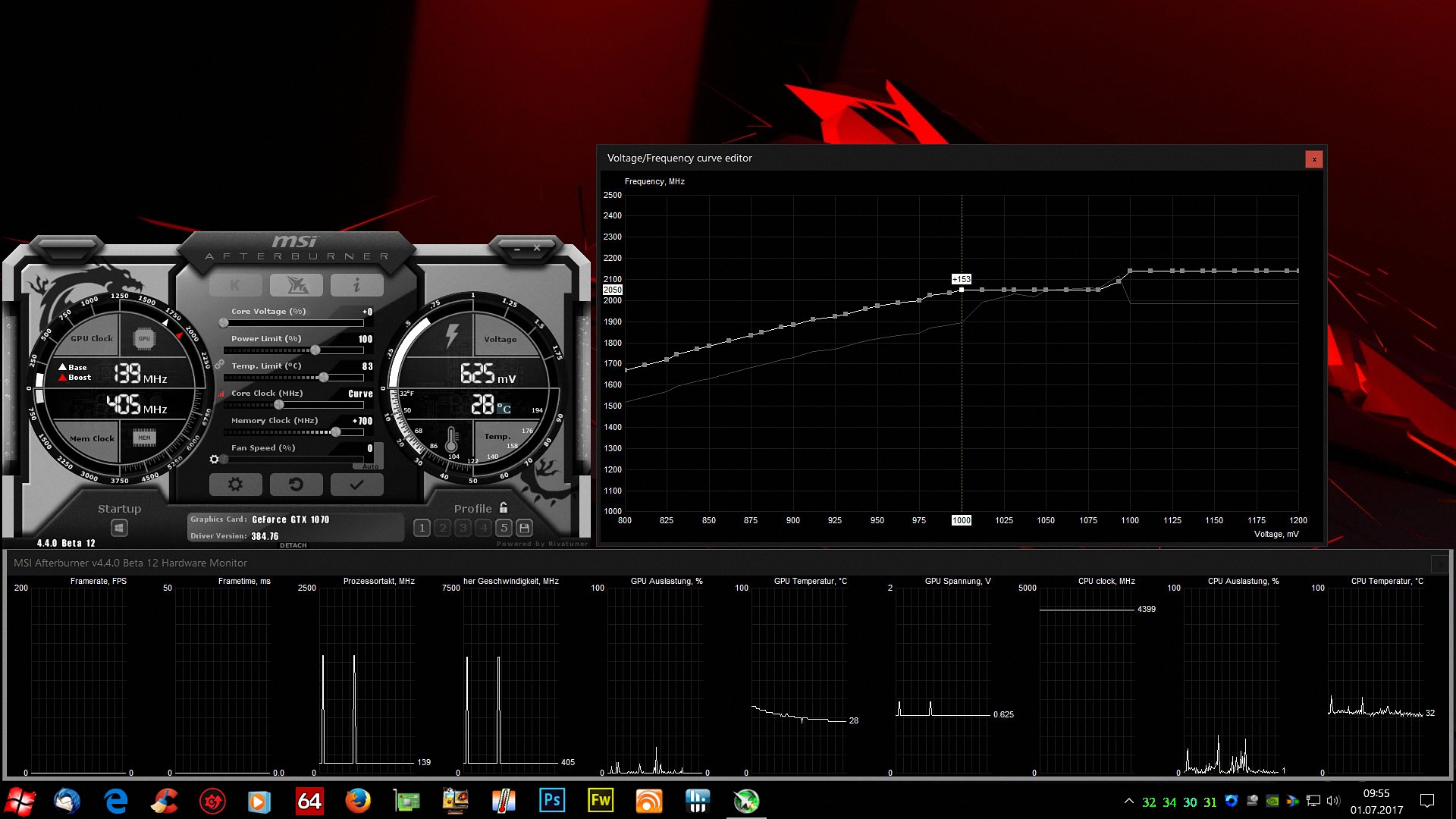Viewport: 1456px width, 819px height.
Task: Open Afterburner settings with the gear button
Action: pos(235,485)
